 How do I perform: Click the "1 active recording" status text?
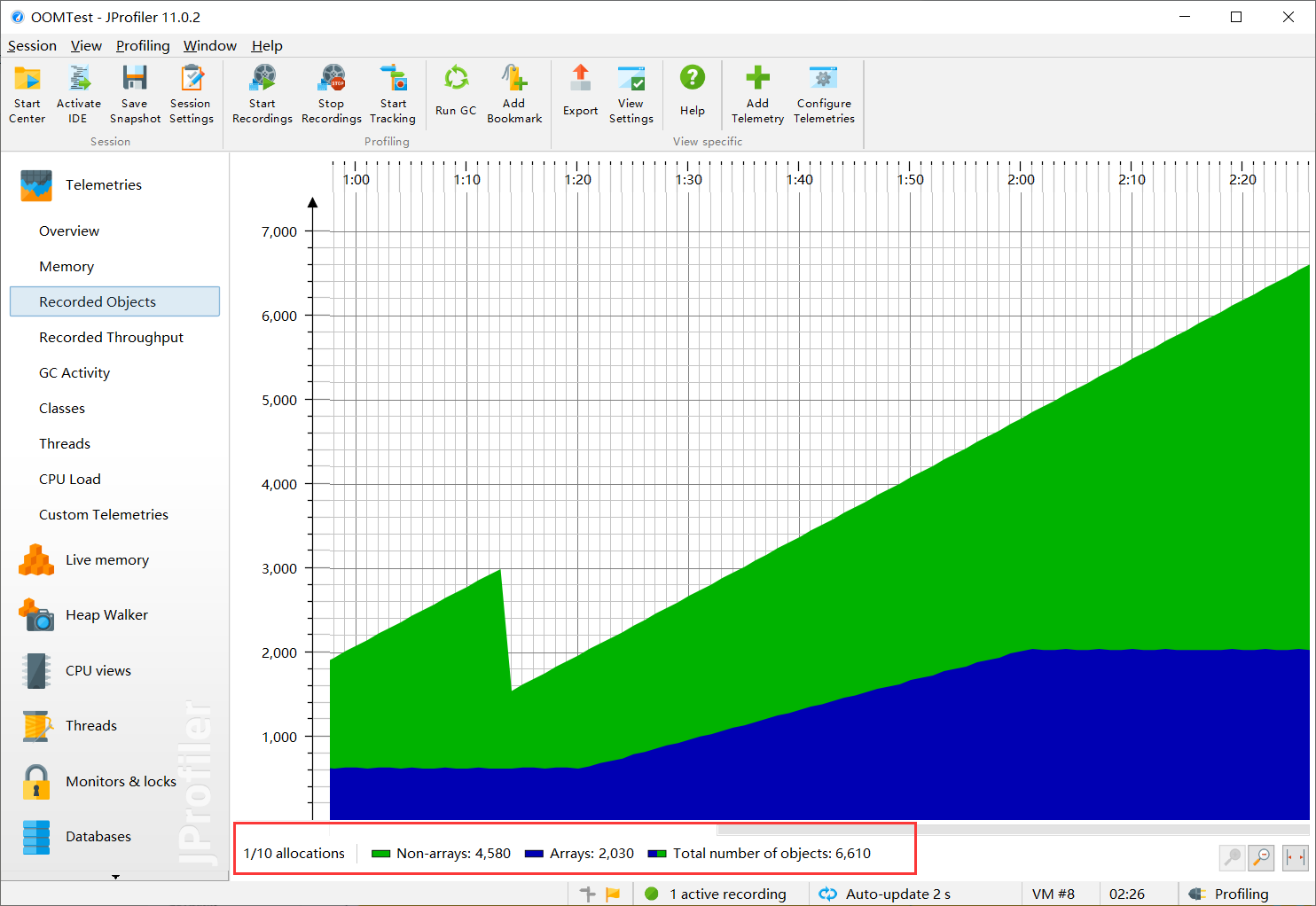pyautogui.click(x=728, y=894)
